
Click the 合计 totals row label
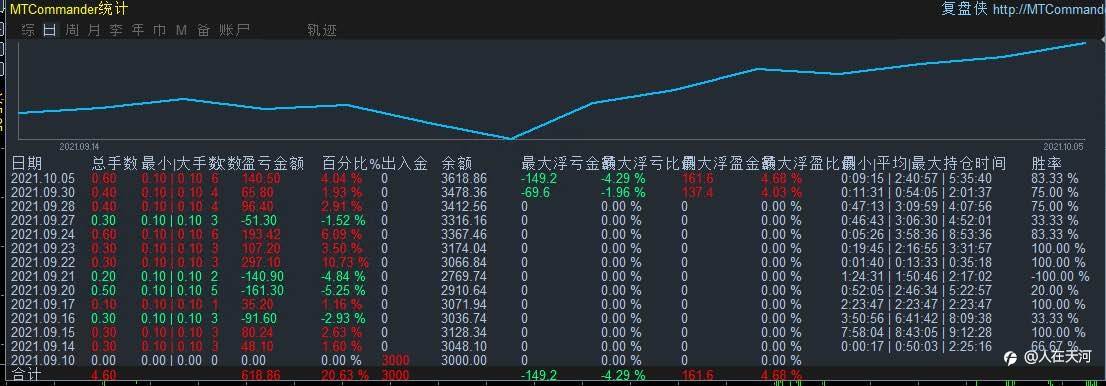[27, 375]
